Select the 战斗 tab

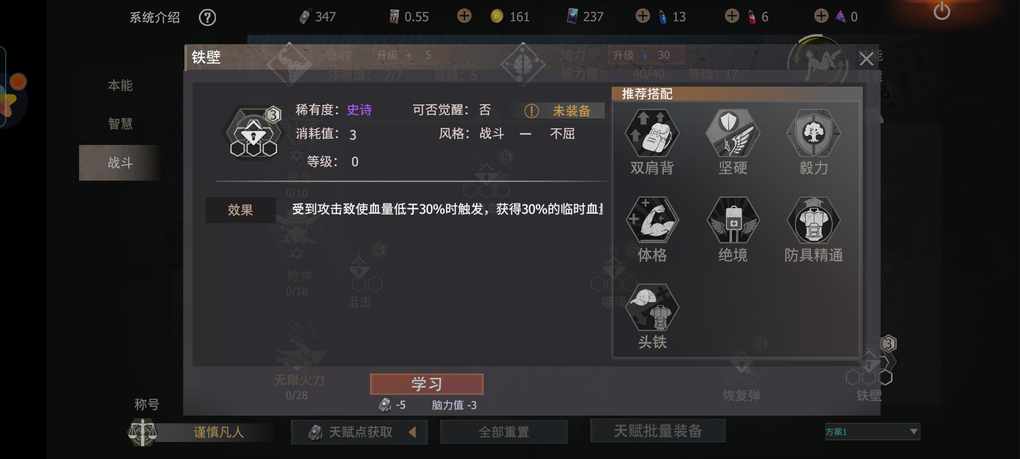(x=120, y=163)
